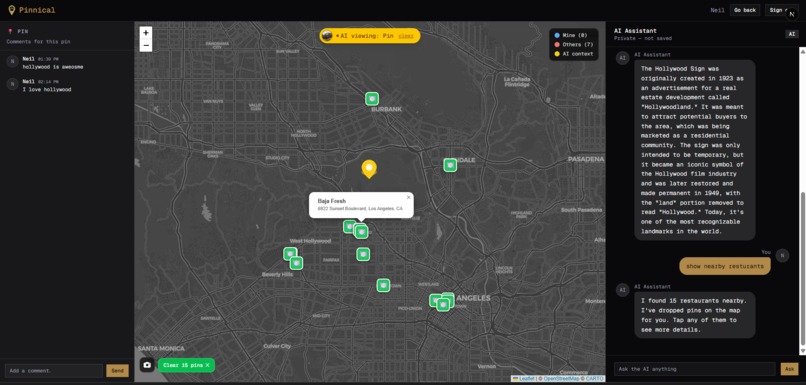Click the '01:39 PM' comment timestamp

48,59
